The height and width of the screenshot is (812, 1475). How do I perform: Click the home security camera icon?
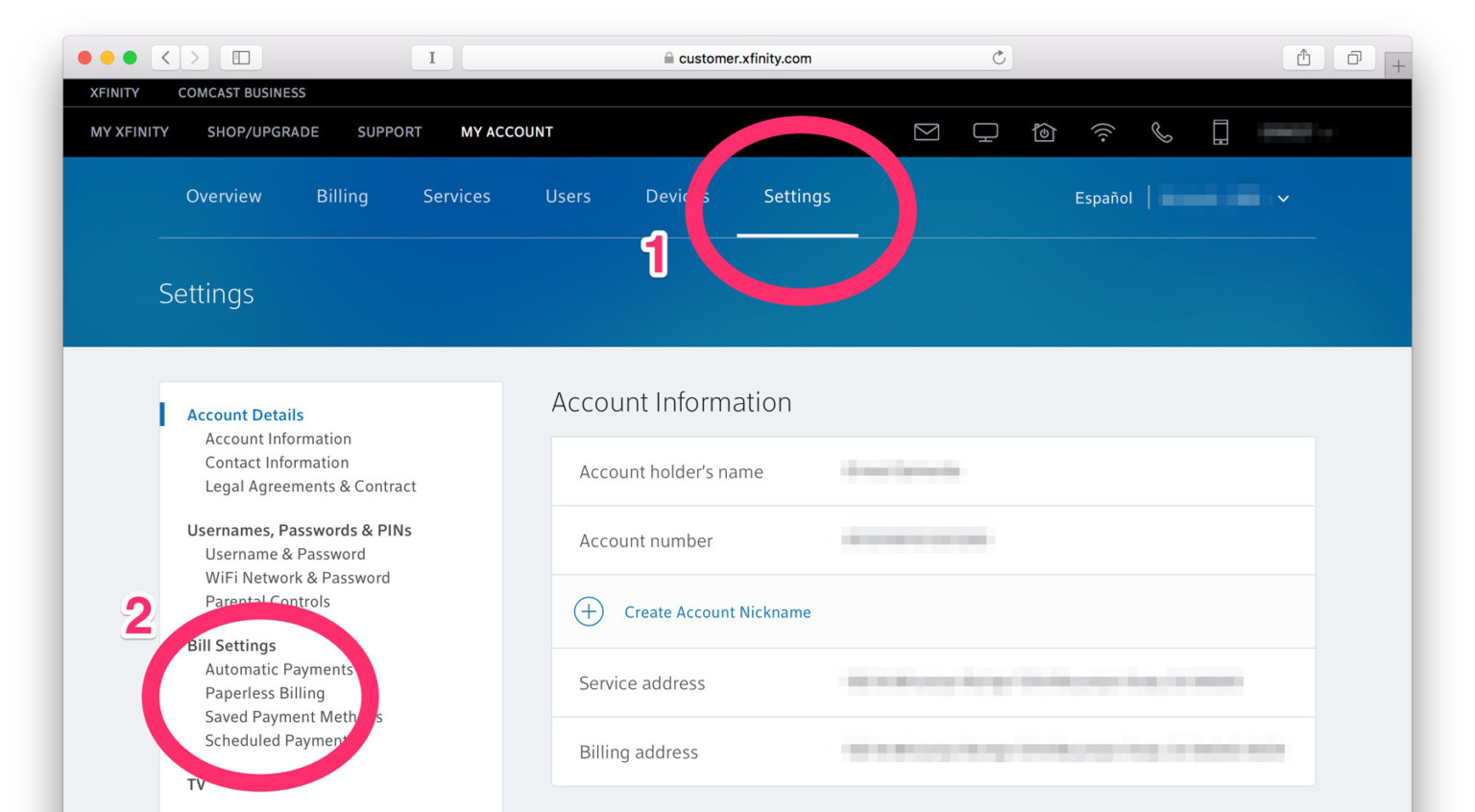coord(1044,132)
